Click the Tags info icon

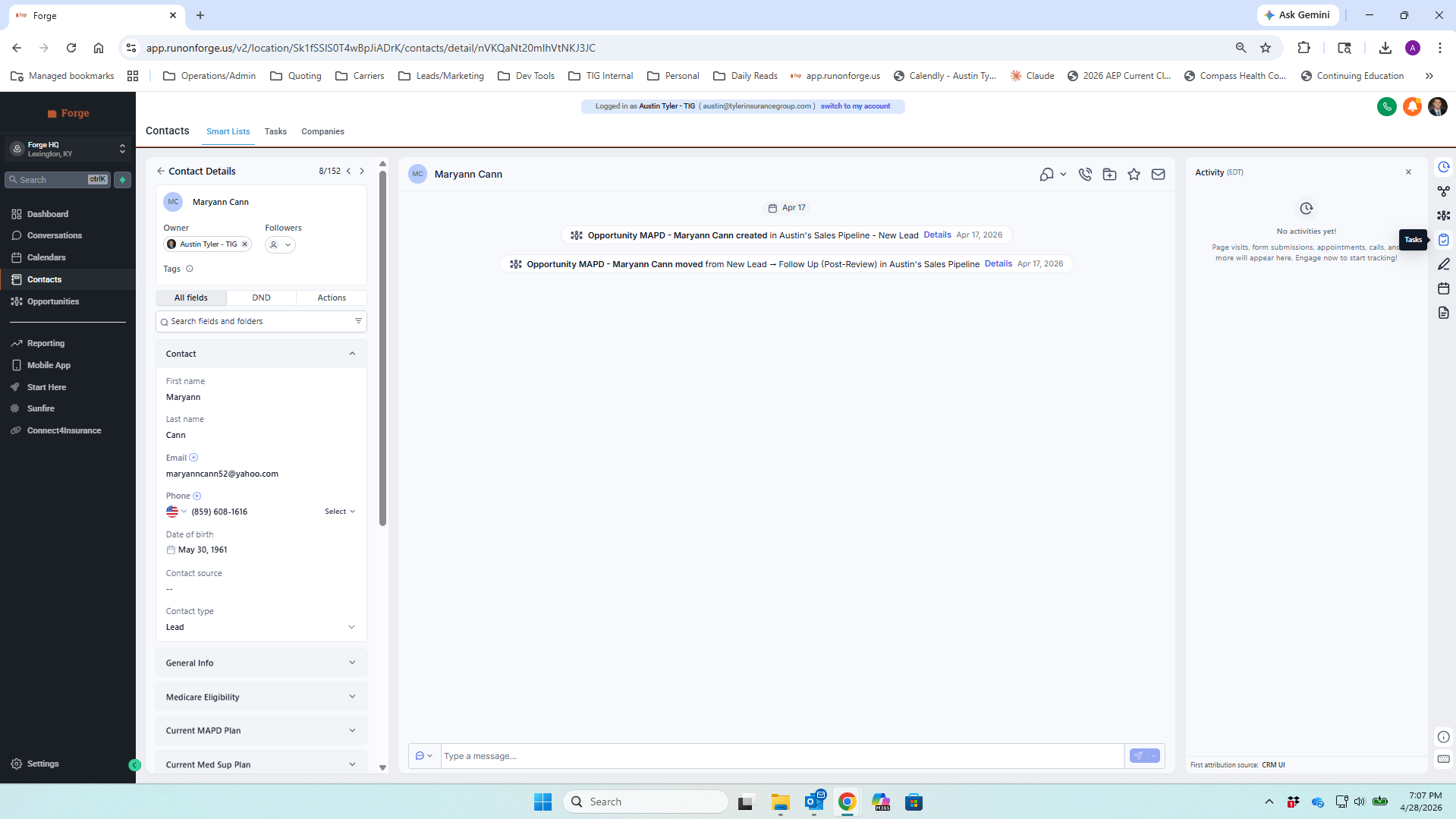pyautogui.click(x=190, y=269)
